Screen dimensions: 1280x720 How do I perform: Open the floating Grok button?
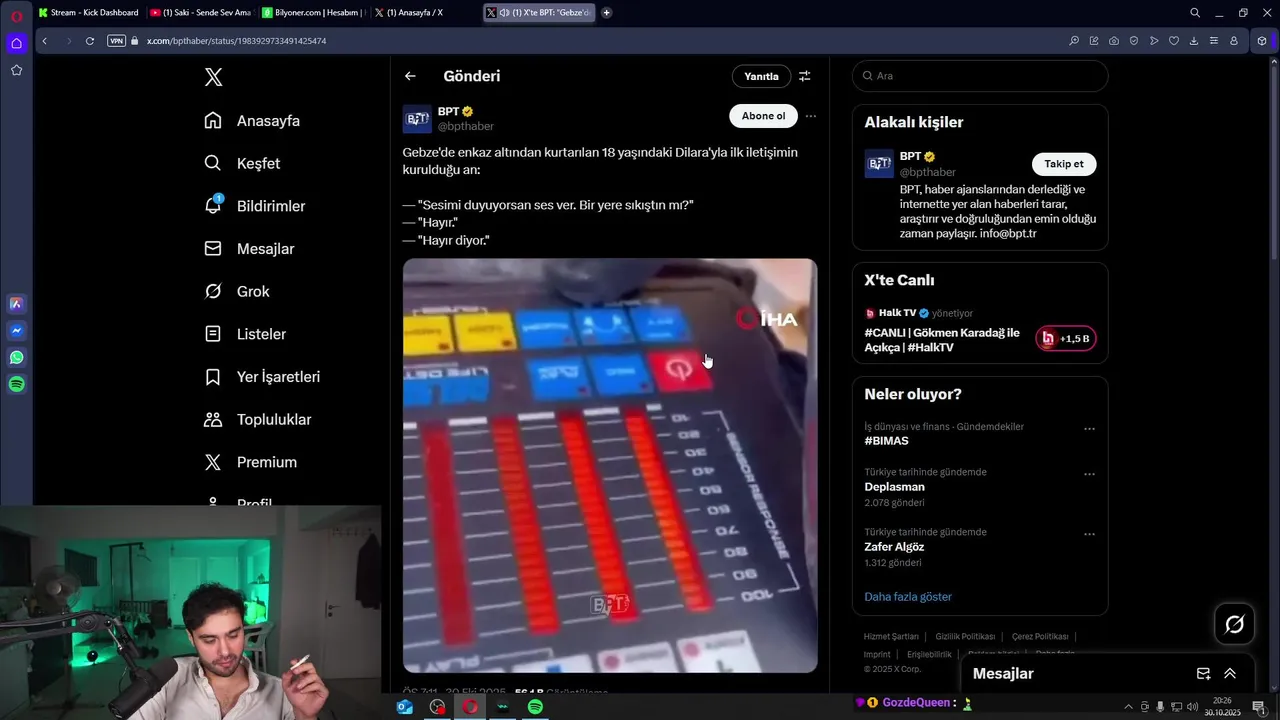tap(1234, 624)
